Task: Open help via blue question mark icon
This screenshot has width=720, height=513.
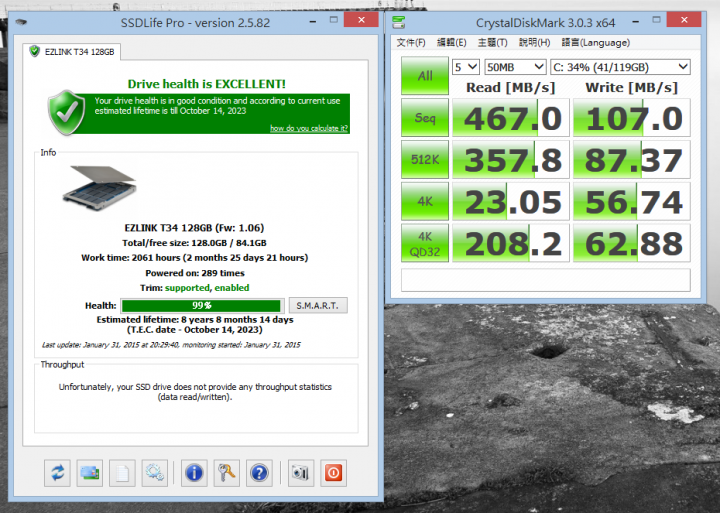Action: (x=259, y=473)
